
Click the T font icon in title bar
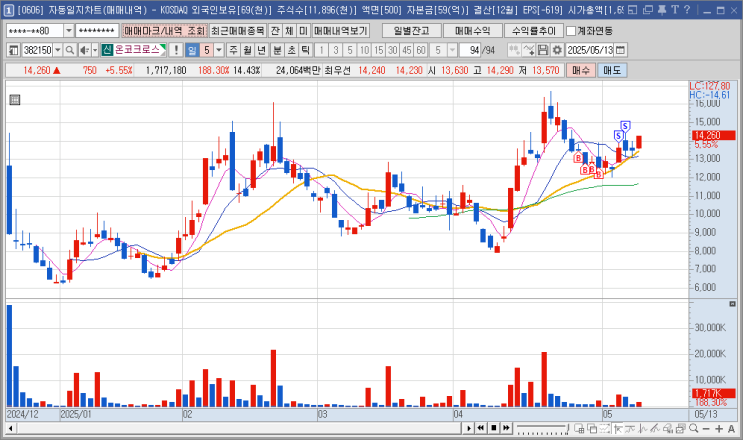674,9
